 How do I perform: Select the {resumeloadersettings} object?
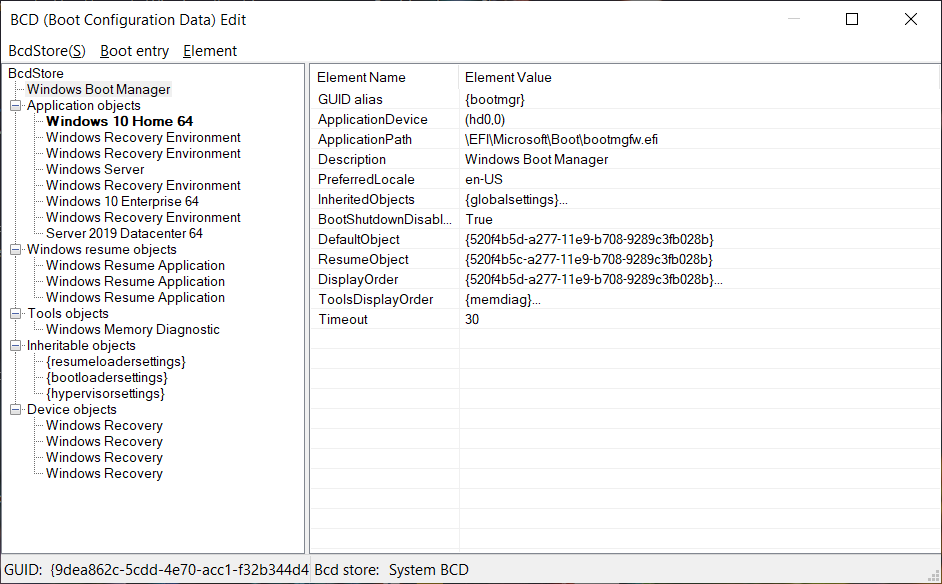tap(116, 362)
